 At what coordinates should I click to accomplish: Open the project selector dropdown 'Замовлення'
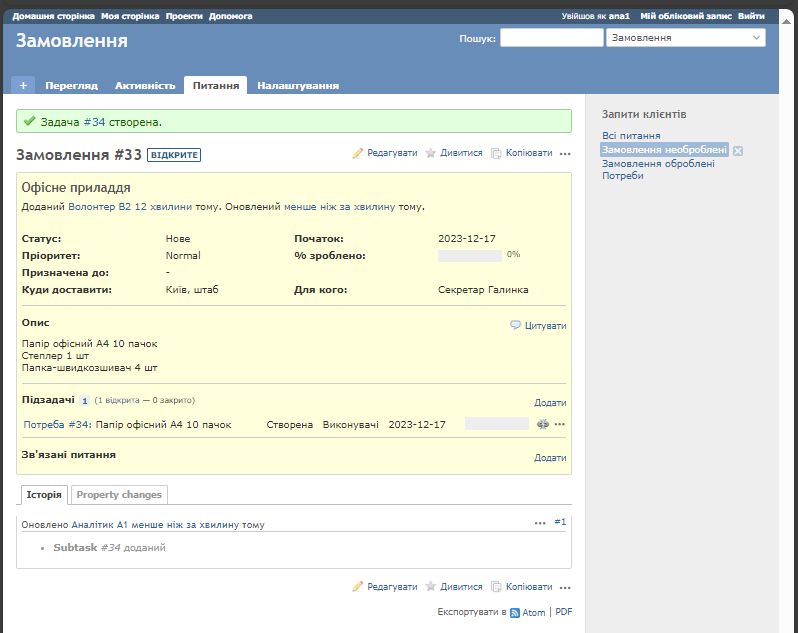coord(685,38)
